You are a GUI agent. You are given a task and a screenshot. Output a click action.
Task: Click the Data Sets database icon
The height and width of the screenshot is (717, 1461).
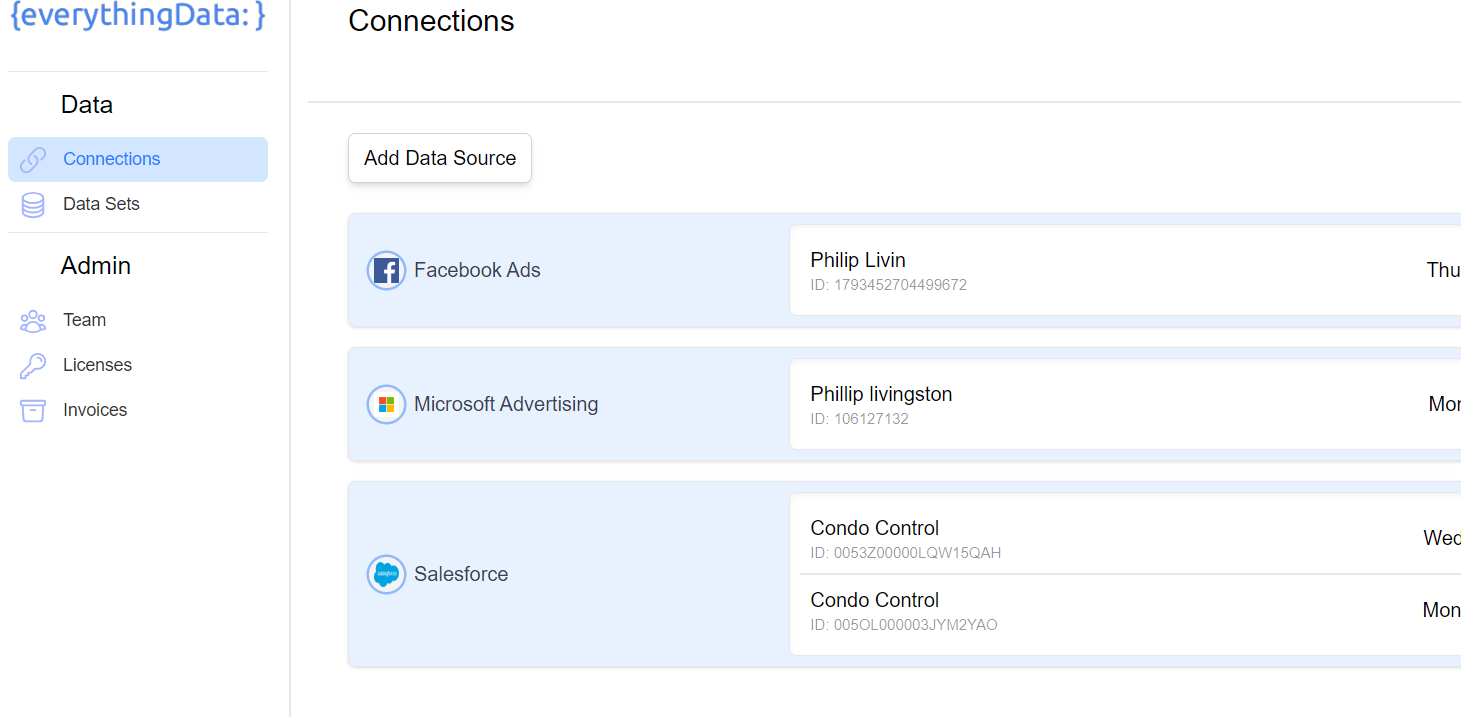33,205
